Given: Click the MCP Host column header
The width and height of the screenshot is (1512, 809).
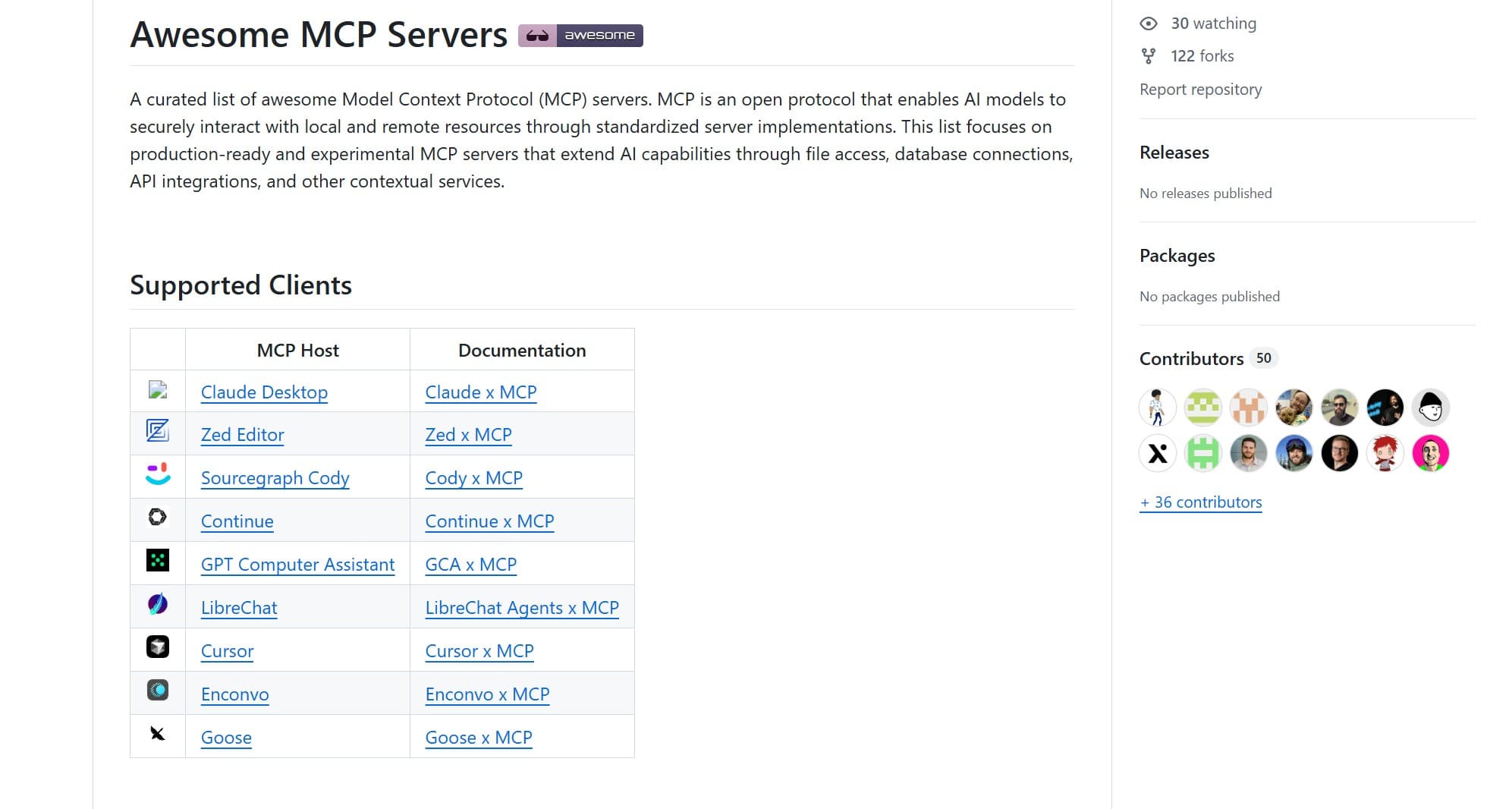Looking at the screenshot, I should 297,351.
